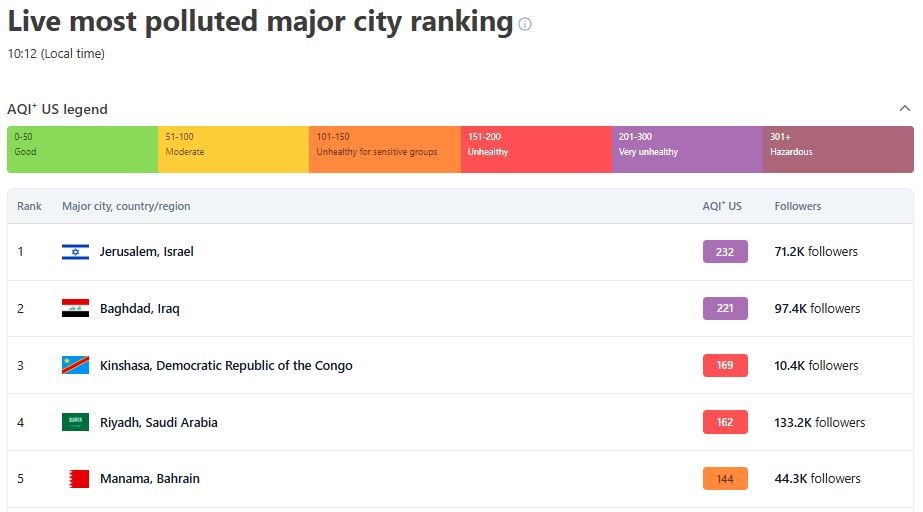Click the Hazardous 301+ legend swatch
Viewport: 923px width, 512px height.
pos(838,149)
